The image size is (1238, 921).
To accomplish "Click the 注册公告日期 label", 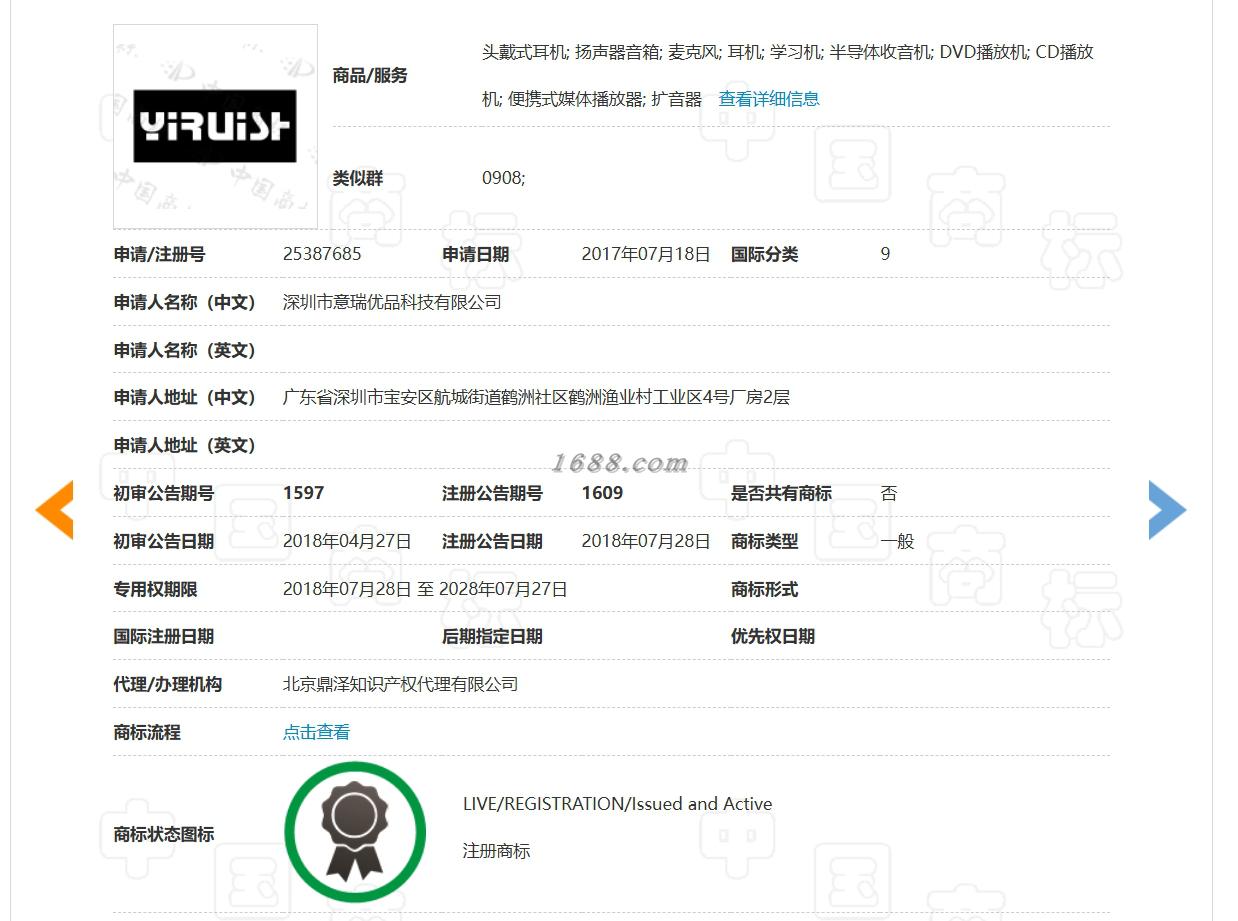I will coord(492,541).
